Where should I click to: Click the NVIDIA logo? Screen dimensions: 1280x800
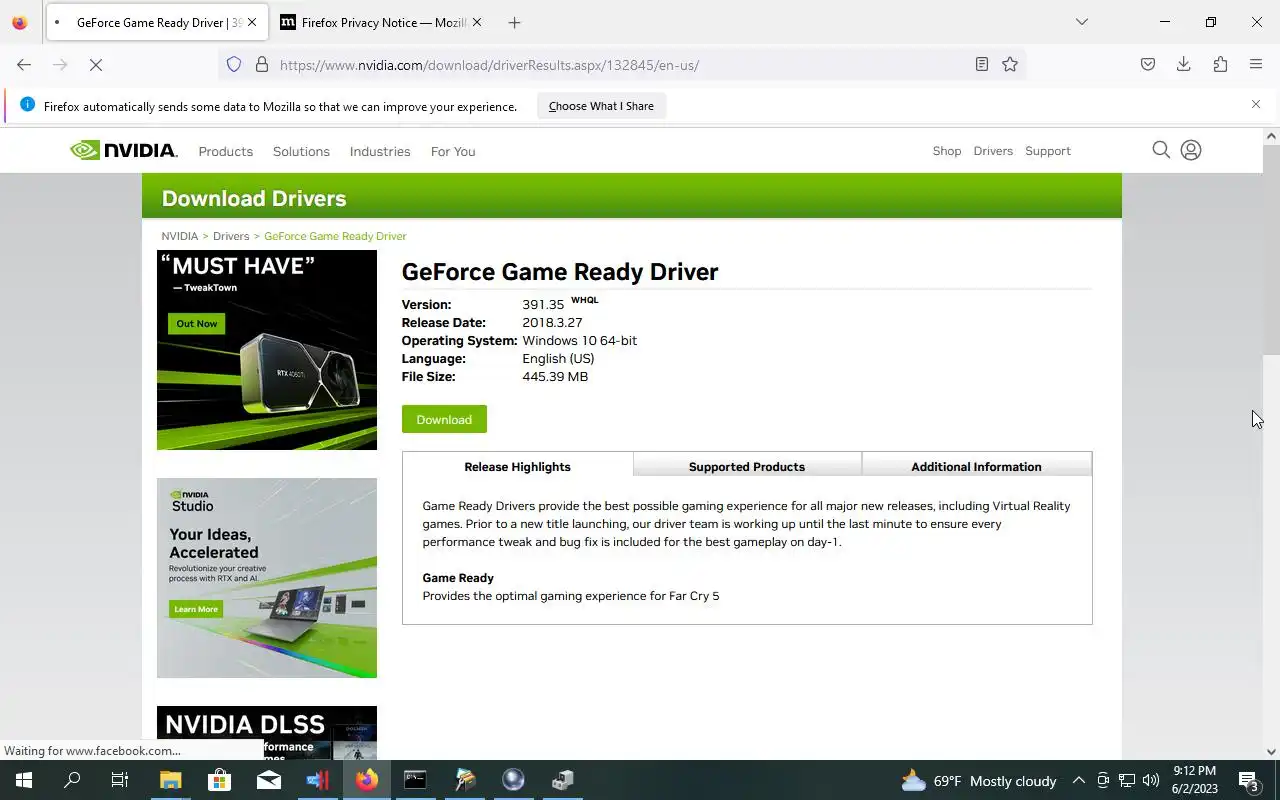[x=124, y=150]
